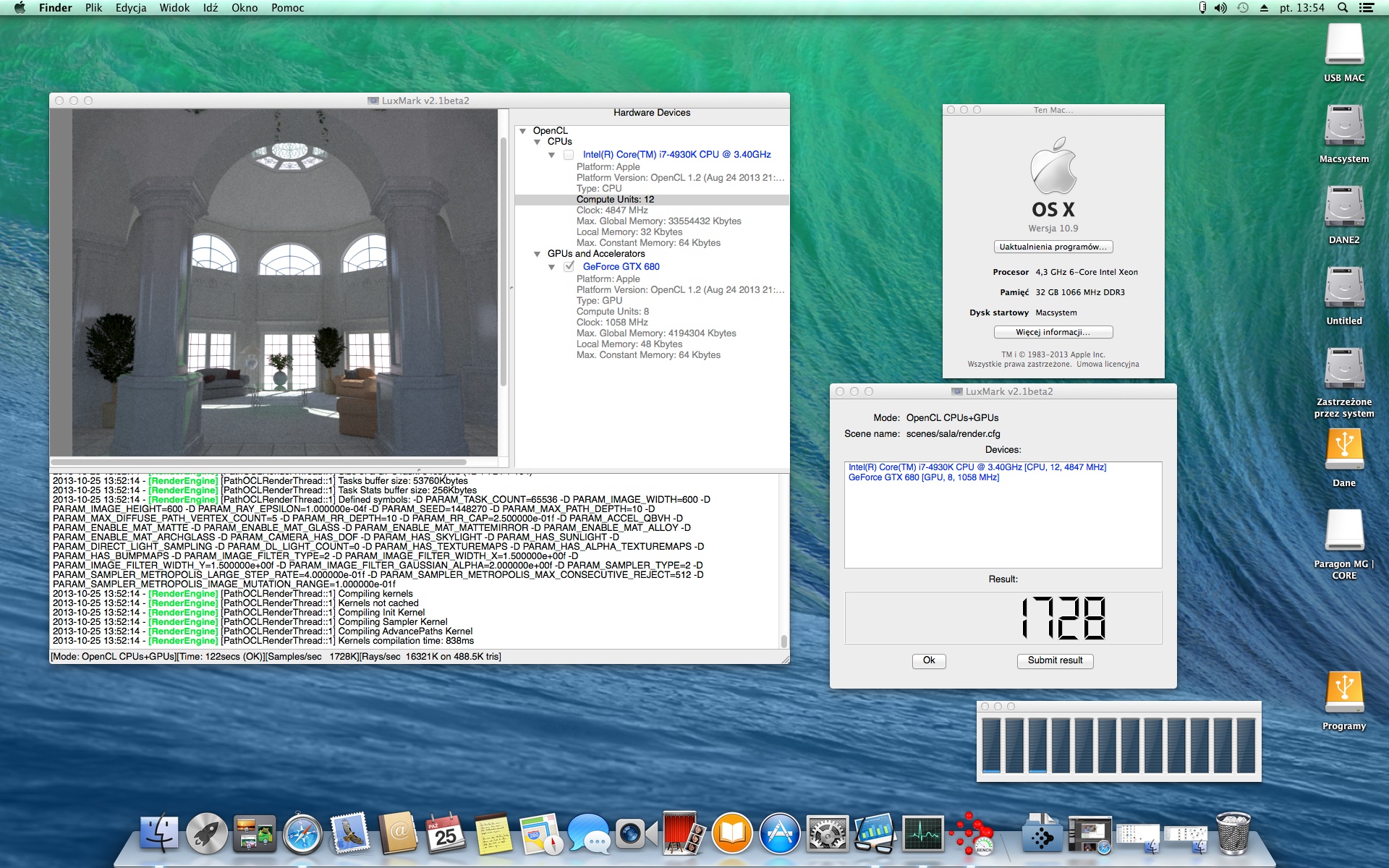Screen dimensions: 1389x868
Task: Collapse the CPUs tree group
Action: pyautogui.click(x=537, y=142)
